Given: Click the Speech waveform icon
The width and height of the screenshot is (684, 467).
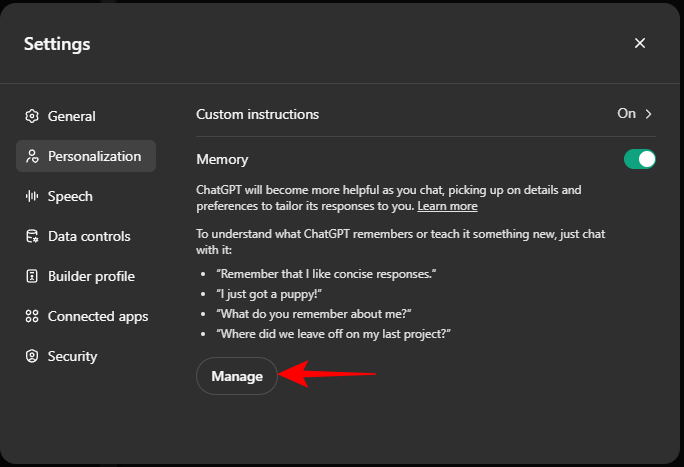Looking at the screenshot, I should 32,196.
